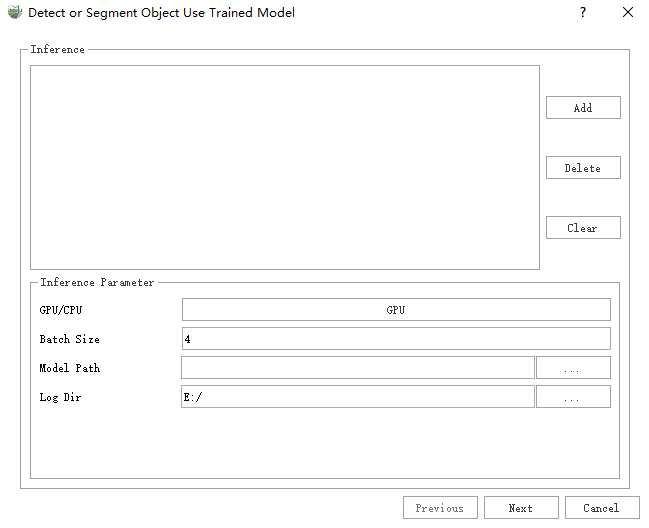This screenshot has height=528, width=649.
Task: Click the application icon in the title bar
Action: [x=14, y=13]
